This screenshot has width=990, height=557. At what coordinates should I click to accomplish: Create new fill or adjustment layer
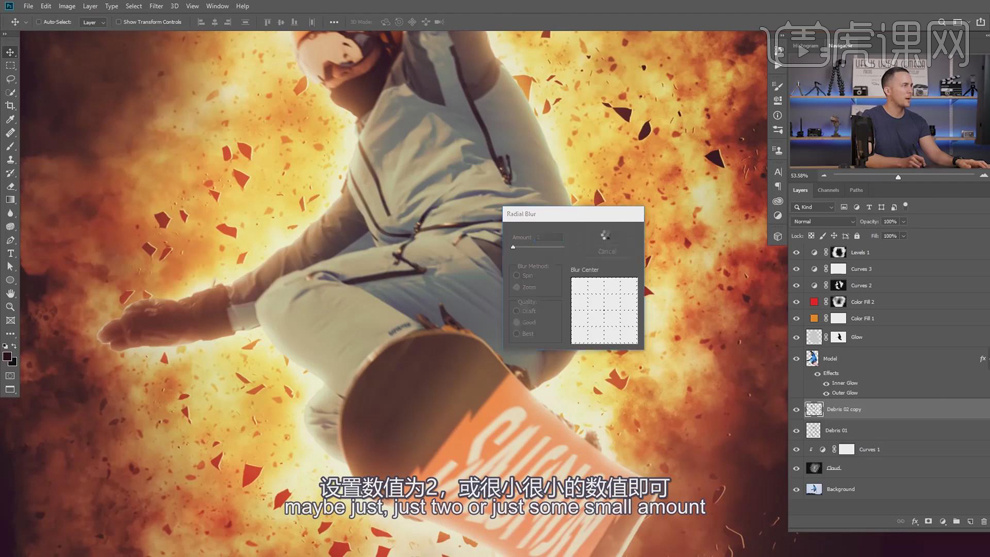point(943,522)
